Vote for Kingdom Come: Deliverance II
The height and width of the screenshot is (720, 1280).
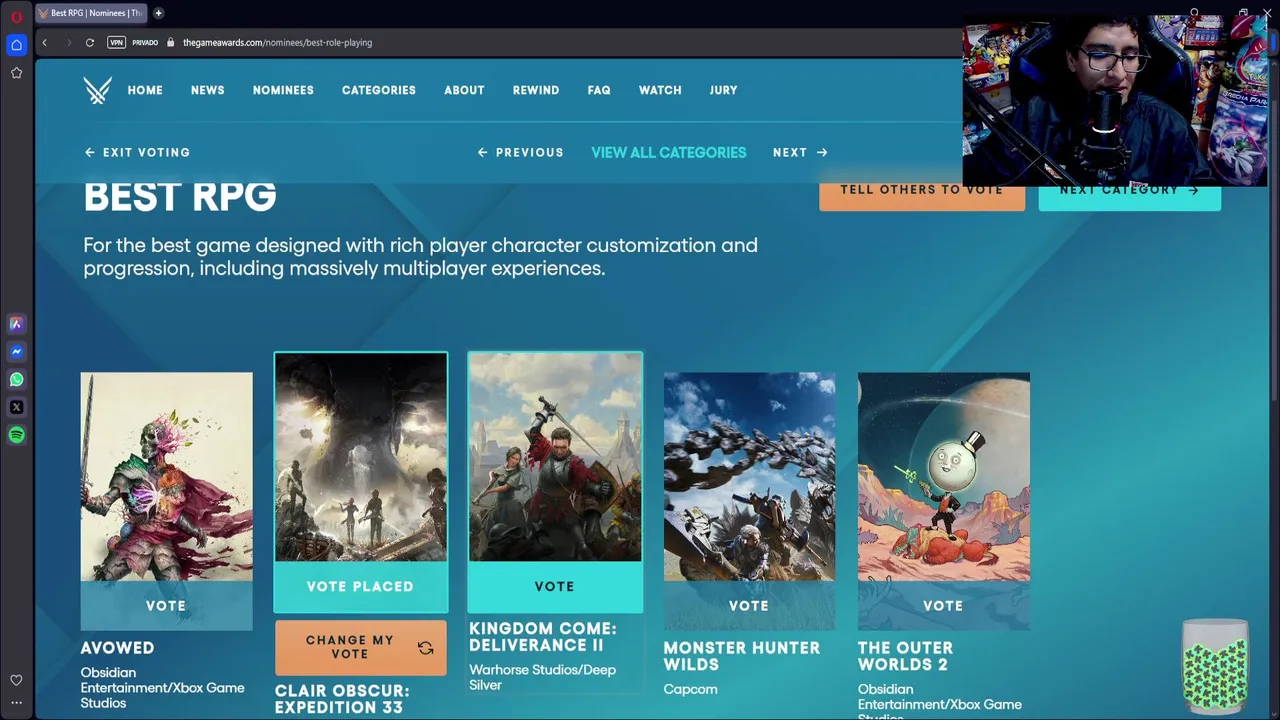[555, 586]
